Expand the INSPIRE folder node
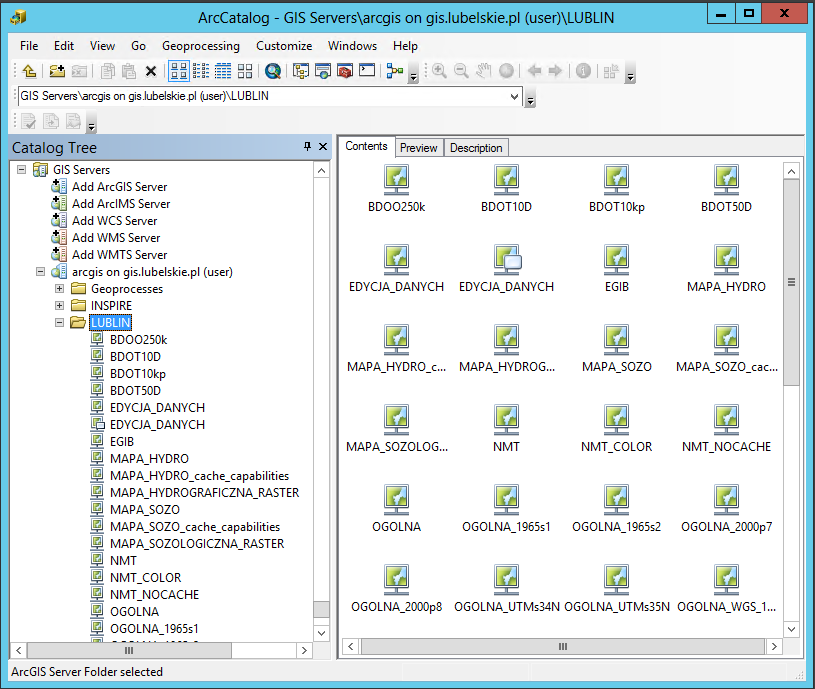 pyautogui.click(x=60, y=306)
